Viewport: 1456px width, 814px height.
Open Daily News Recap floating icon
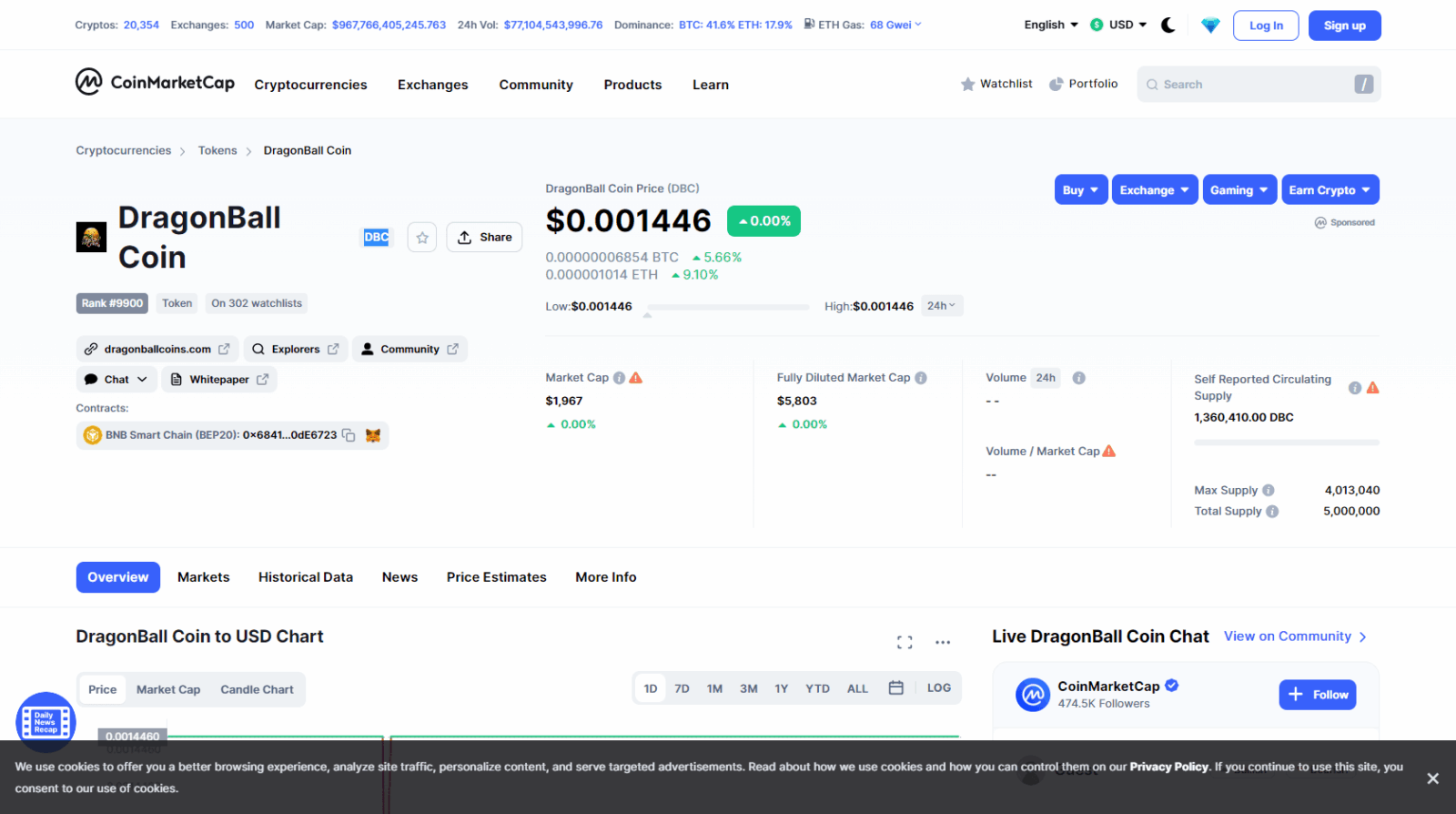point(45,722)
